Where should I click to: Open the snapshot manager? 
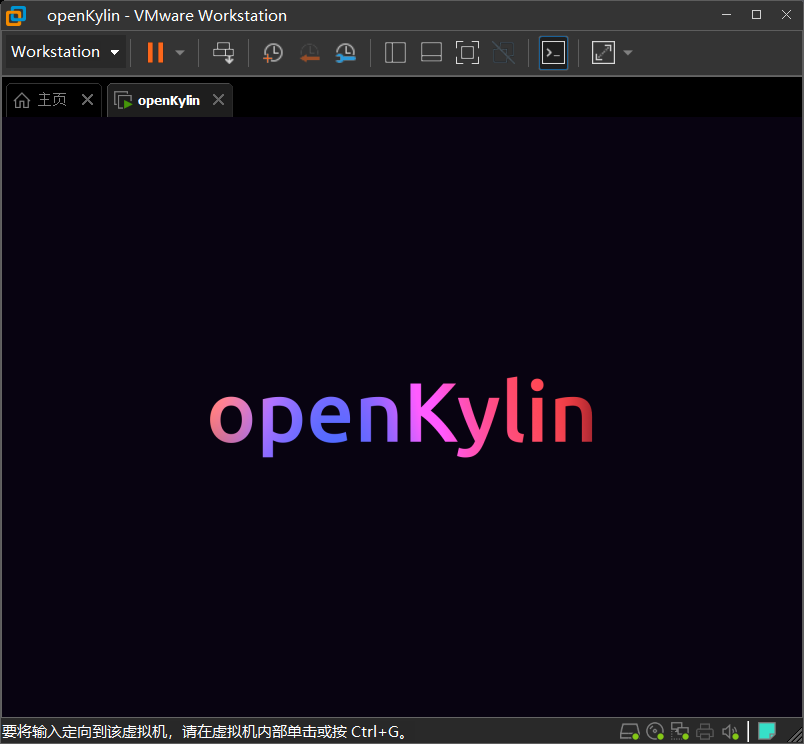[x=346, y=52]
